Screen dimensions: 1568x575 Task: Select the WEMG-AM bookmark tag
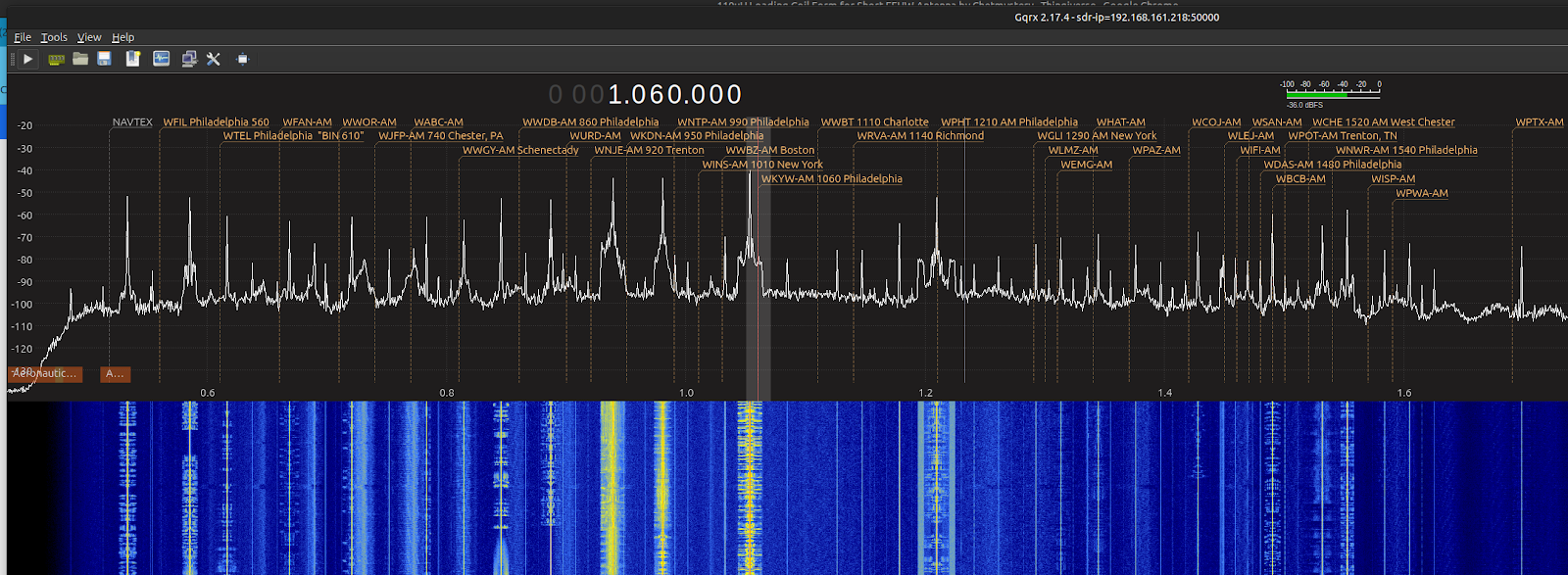[1086, 165]
